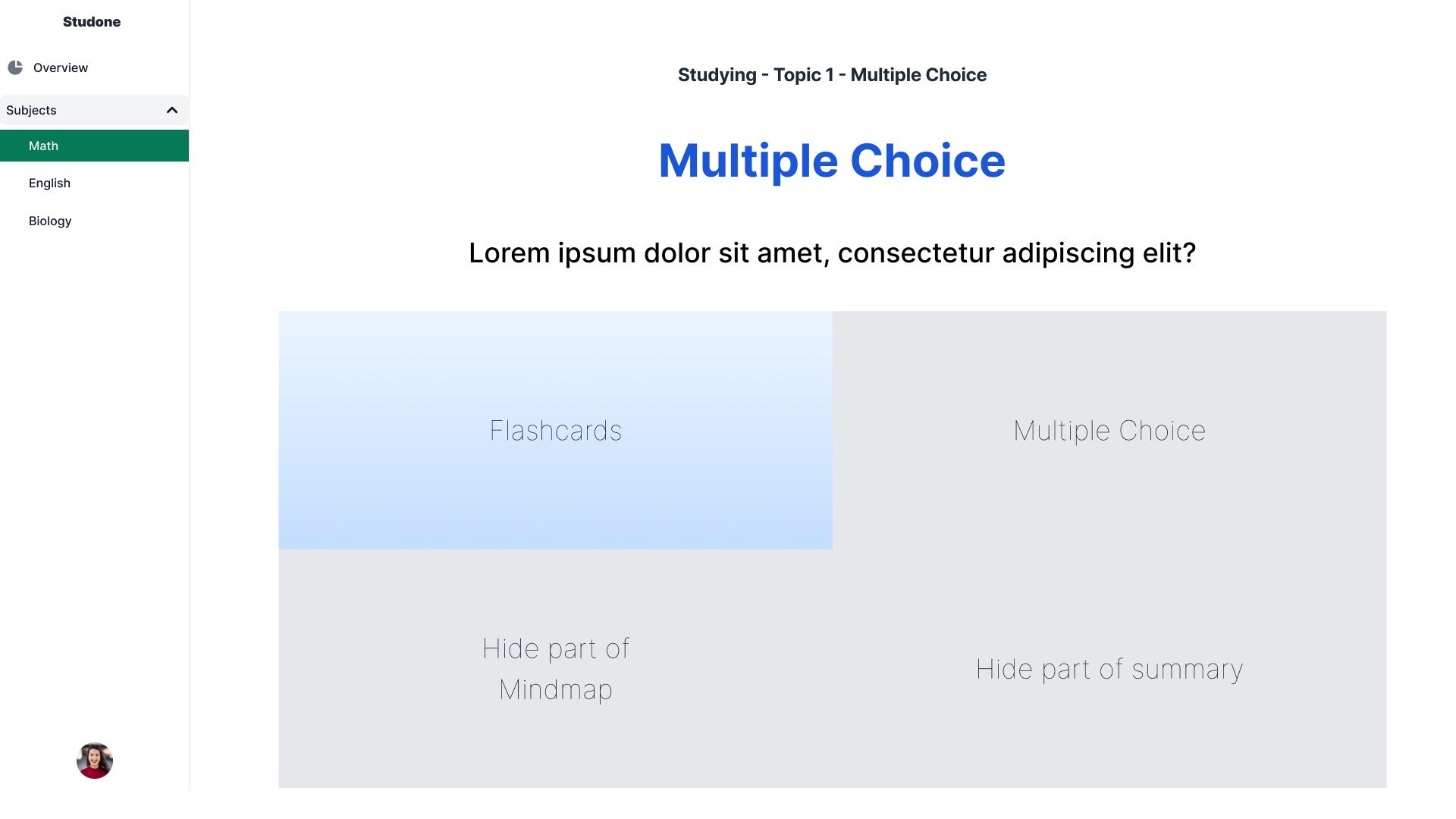Select the Math subject

(94, 146)
